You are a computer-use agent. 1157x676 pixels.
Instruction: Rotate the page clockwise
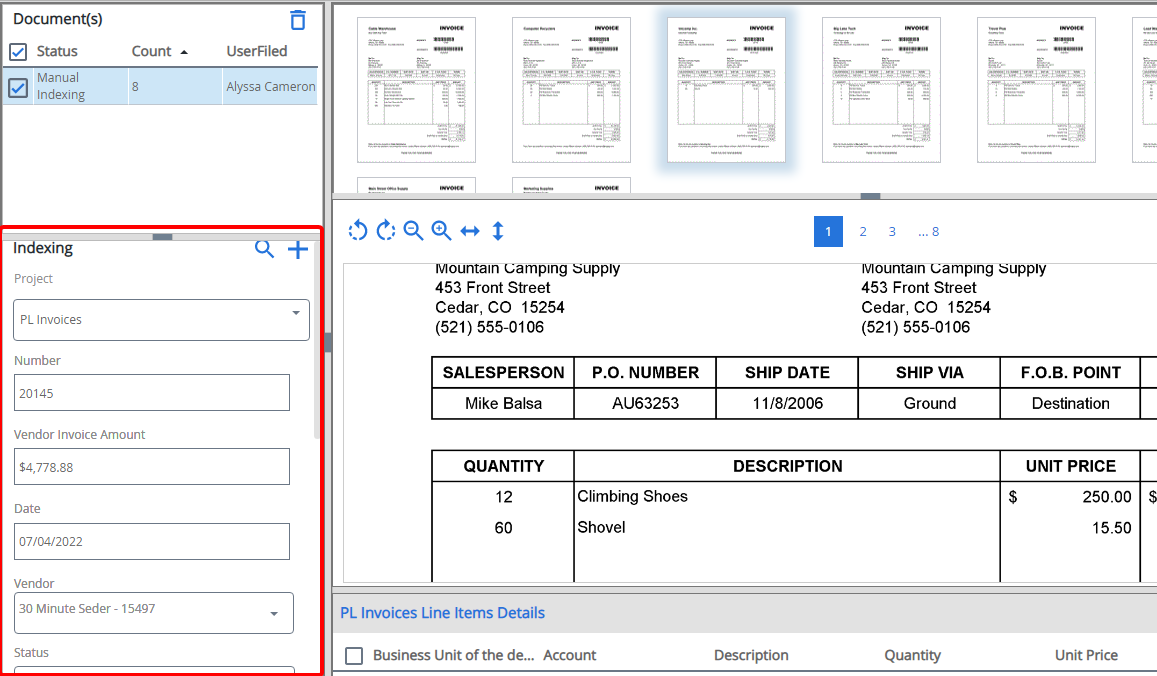(x=386, y=231)
